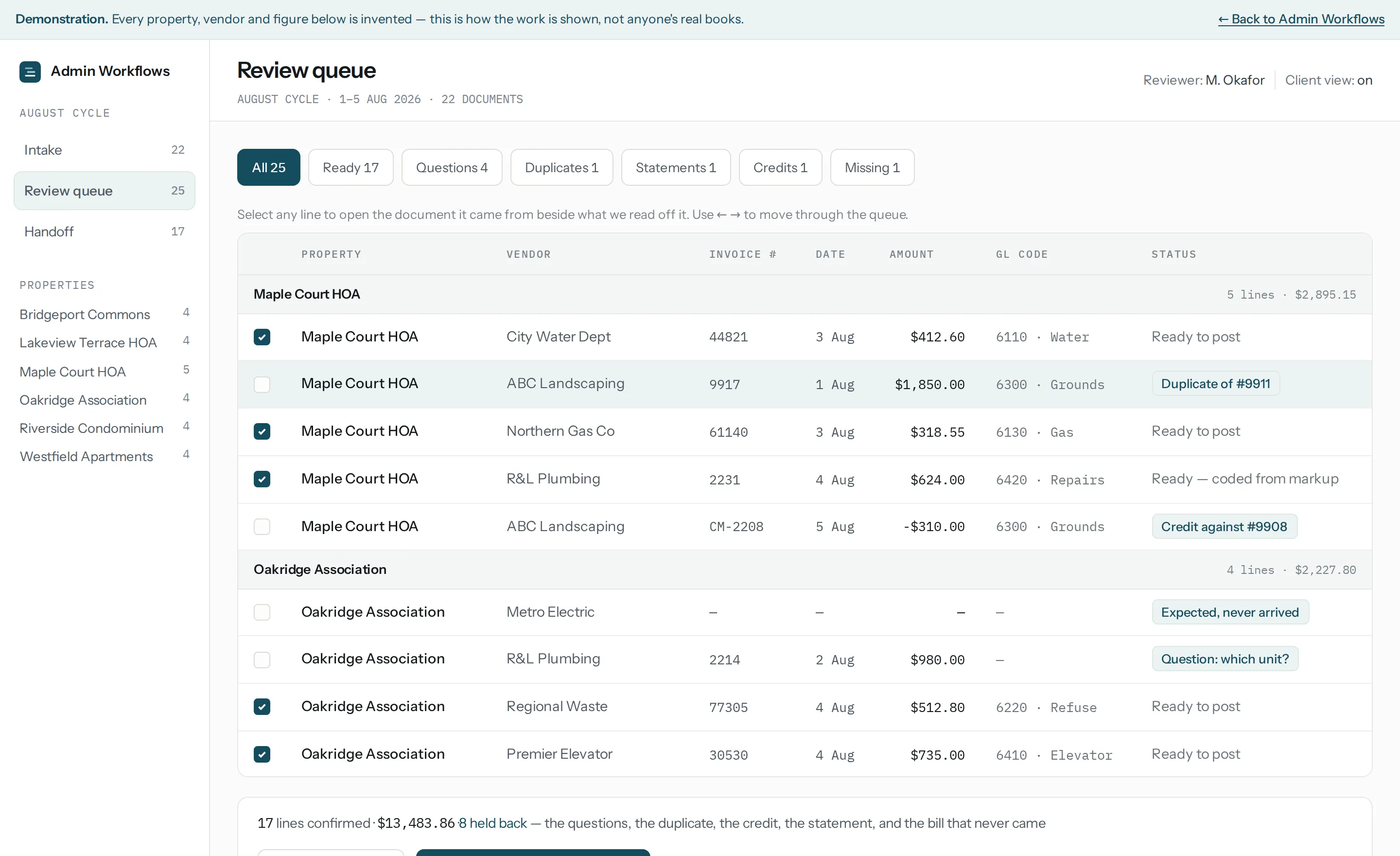The width and height of the screenshot is (1400, 856).
Task: Click the $1,850.00 amount cell
Action: 929,385
